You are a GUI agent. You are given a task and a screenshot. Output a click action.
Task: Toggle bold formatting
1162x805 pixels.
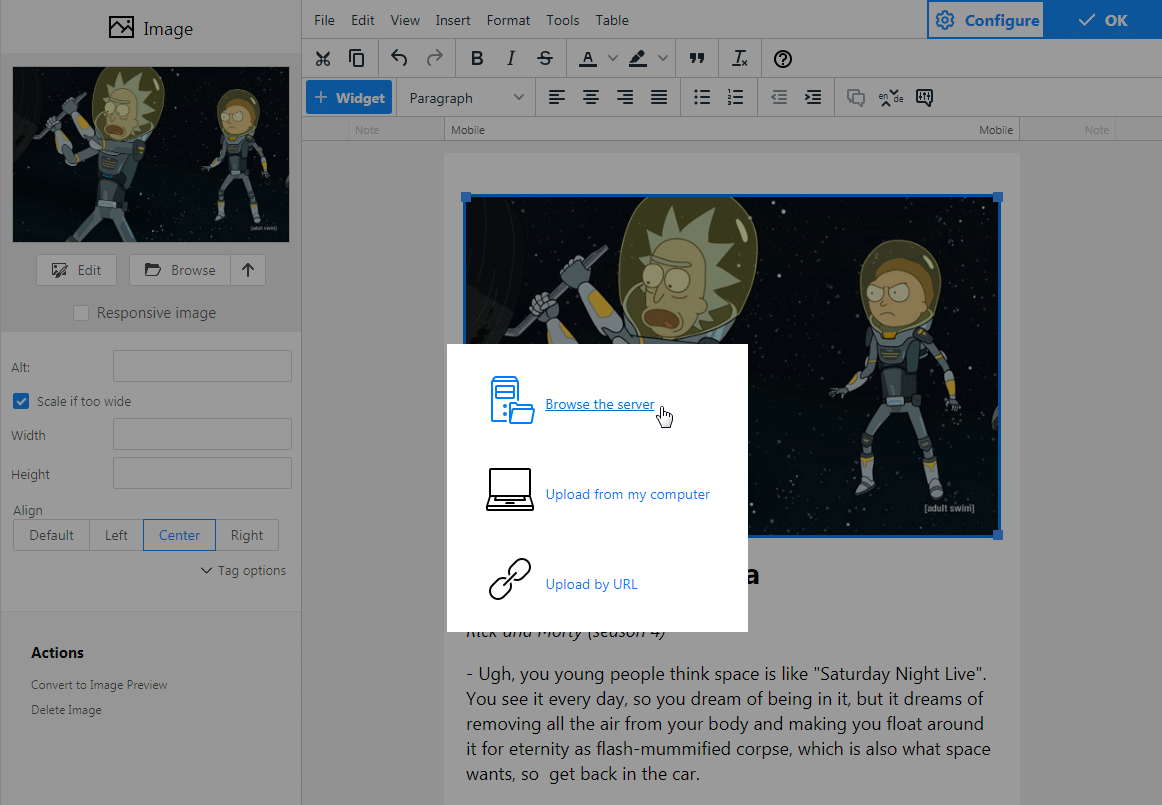click(x=477, y=59)
